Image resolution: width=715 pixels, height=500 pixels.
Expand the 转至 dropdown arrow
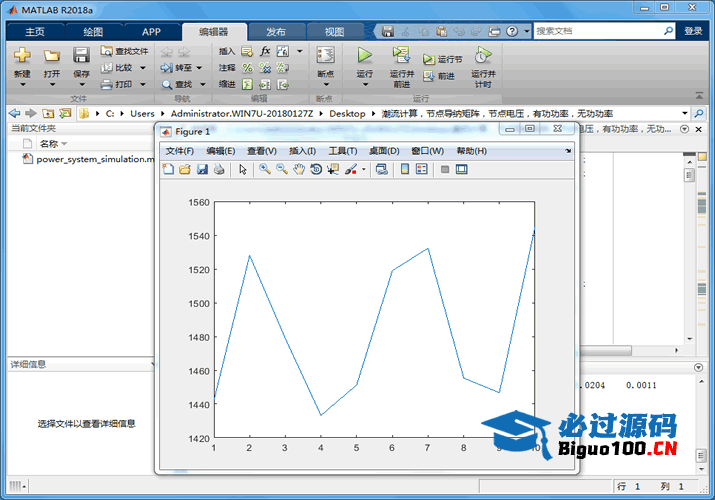pos(199,68)
